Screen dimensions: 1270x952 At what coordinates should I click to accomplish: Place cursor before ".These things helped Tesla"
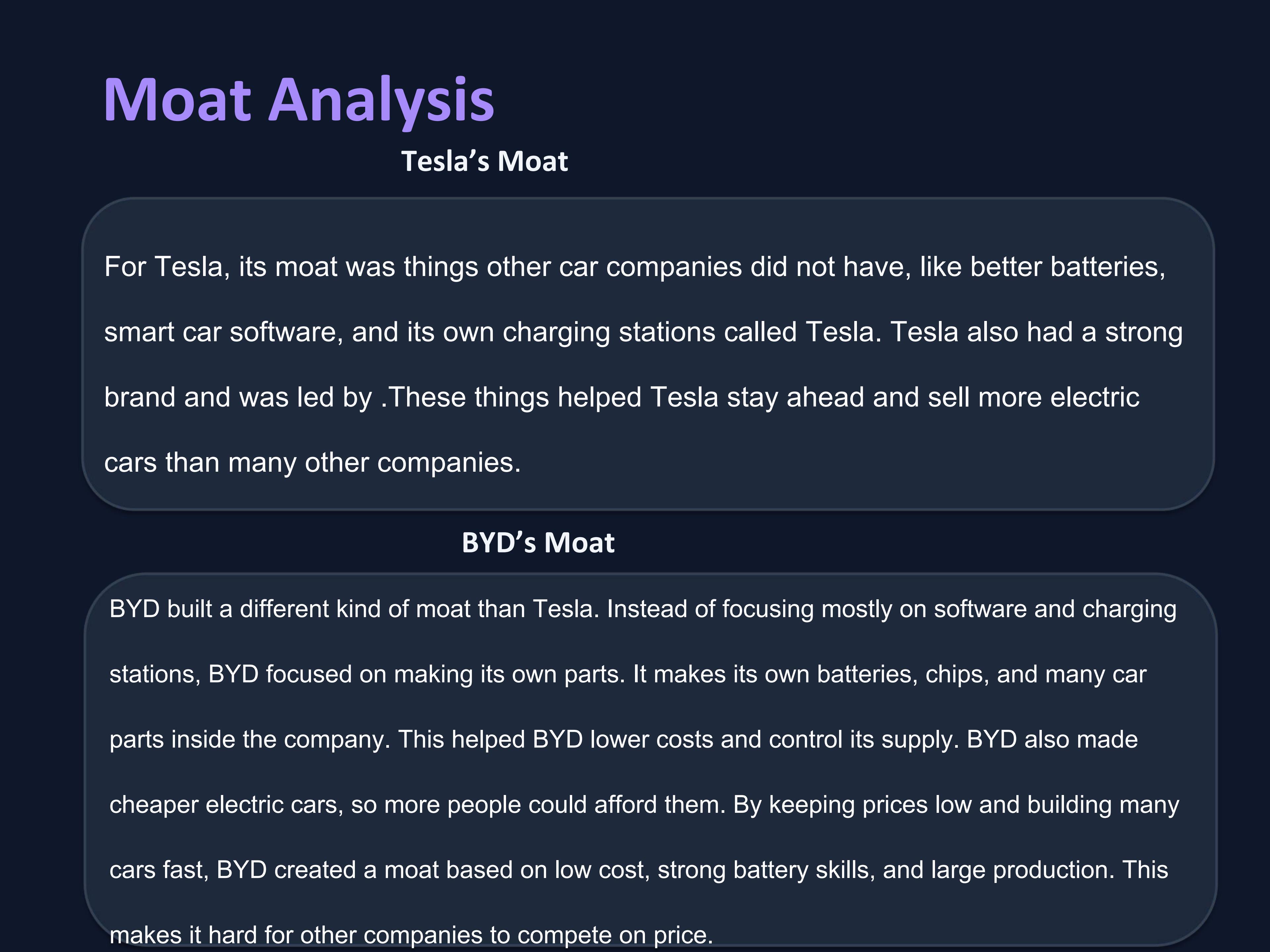tap(382, 398)
